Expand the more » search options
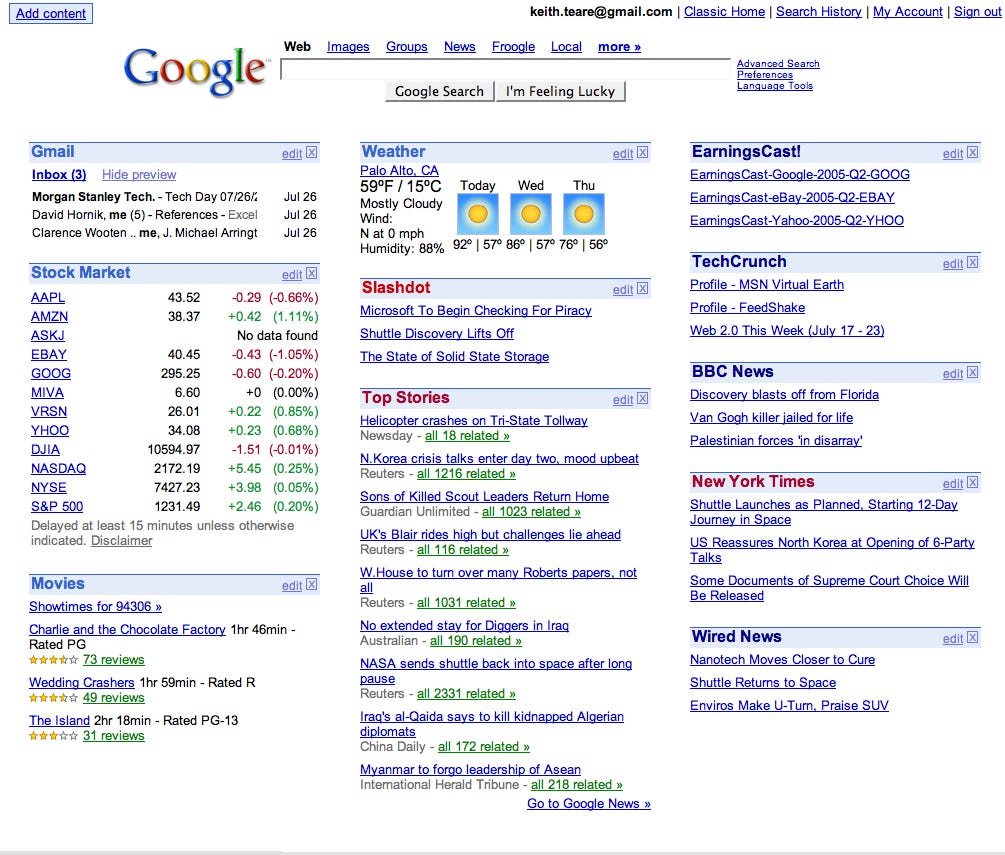This screenshot has width=1005, height=855. click(x=619, y=47)
